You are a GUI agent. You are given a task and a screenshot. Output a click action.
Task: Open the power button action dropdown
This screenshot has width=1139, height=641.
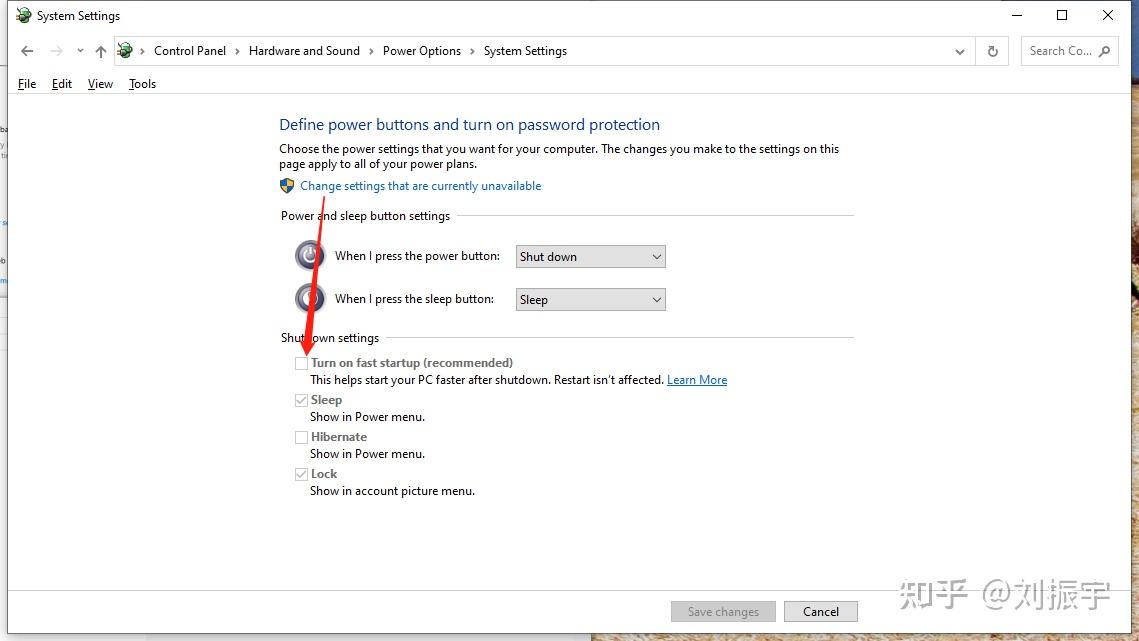pos(590,257)
